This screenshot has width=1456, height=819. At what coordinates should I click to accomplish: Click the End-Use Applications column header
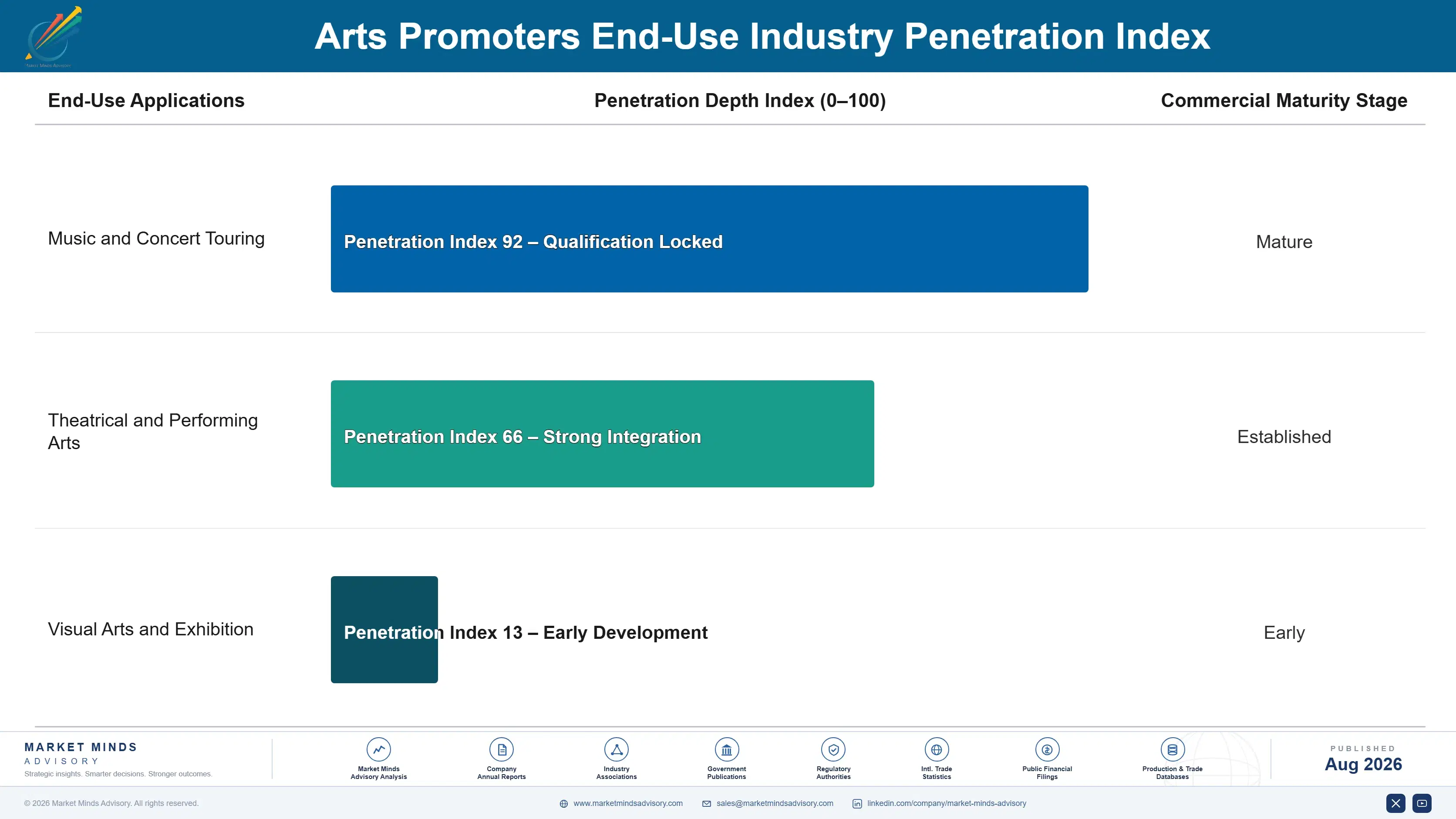click(146, 101)
